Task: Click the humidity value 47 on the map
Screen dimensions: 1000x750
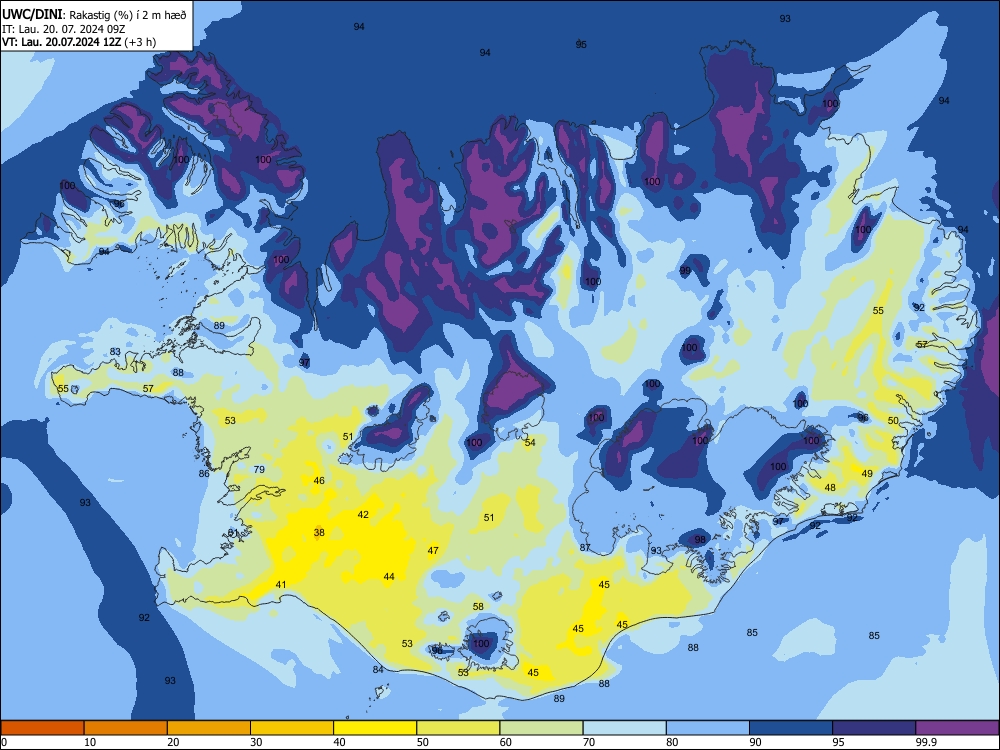Action: pyautogui.click(x=433, y=550)
